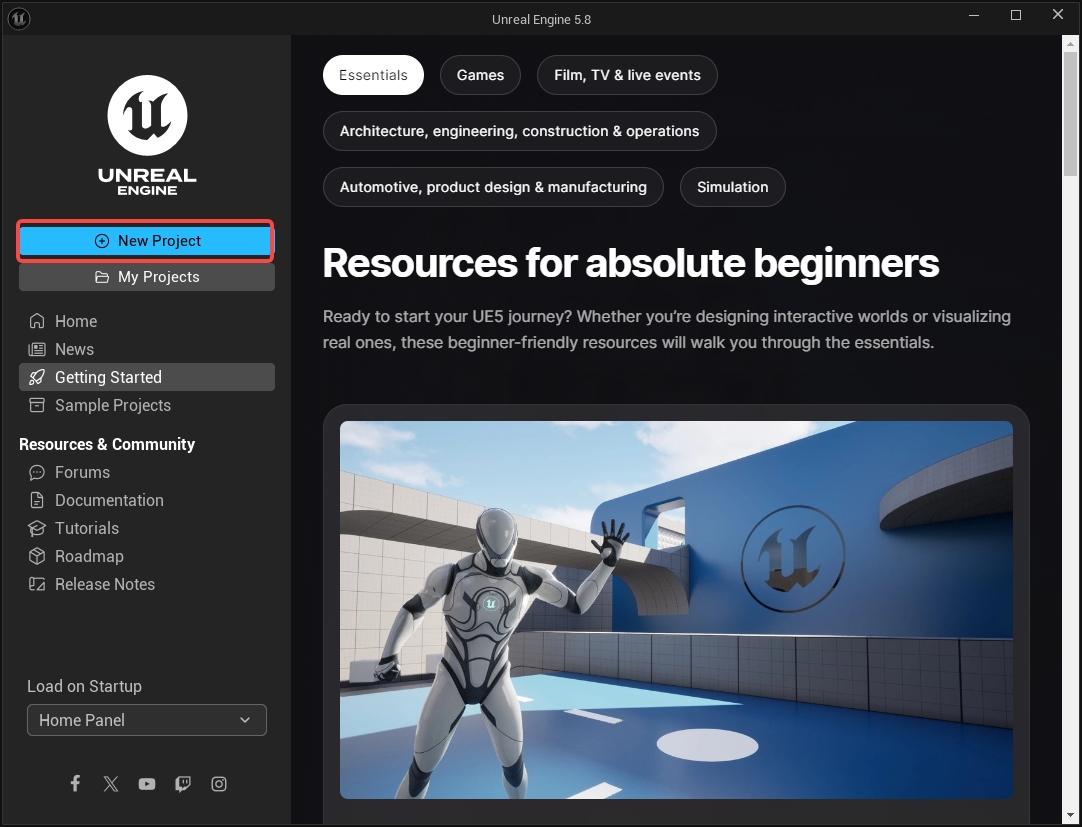Open the Forums link

tap(147, 472)
